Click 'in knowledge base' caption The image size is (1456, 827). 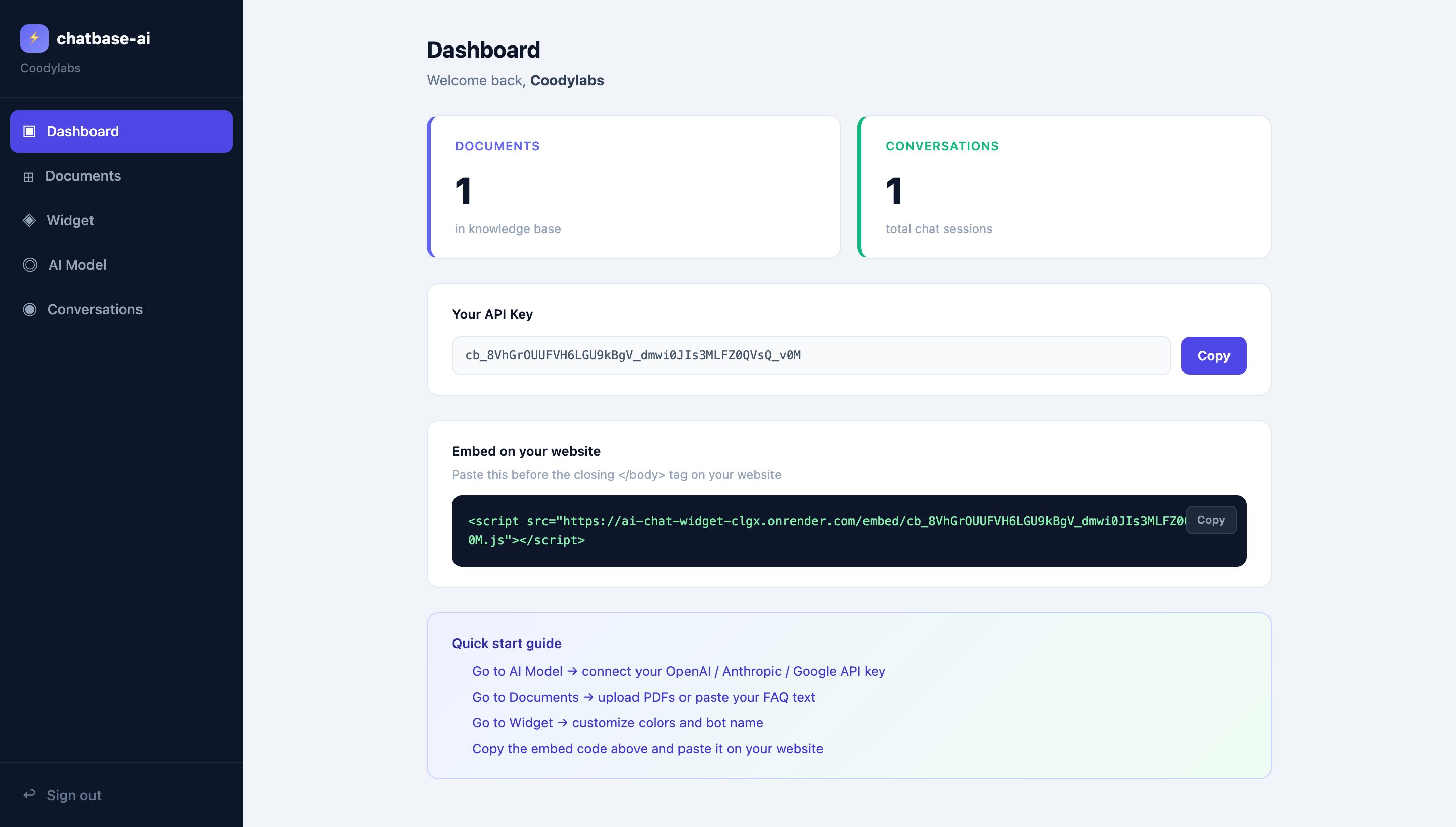tap(508, 229)
